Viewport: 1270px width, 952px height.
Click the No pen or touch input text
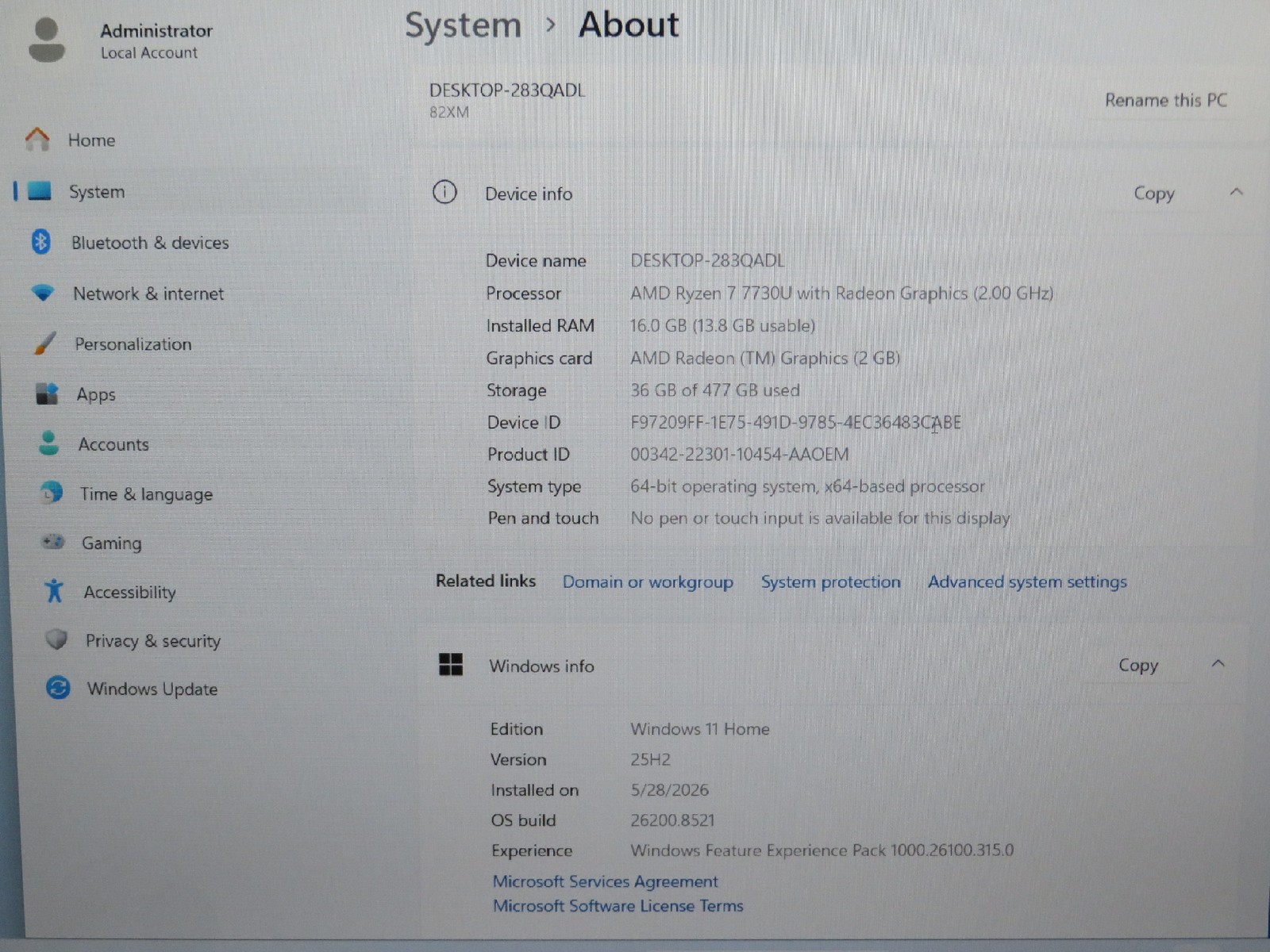click(x=820, y=518)
